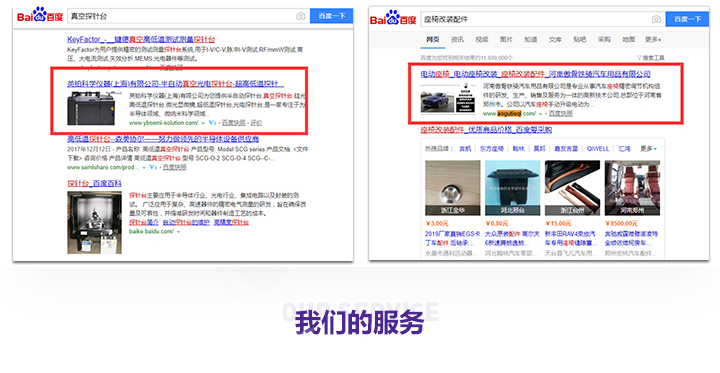Switch to the 图片 tab
Image resolution: width=720 pixels, height=373 pixels.
click(x=506, y=40)
